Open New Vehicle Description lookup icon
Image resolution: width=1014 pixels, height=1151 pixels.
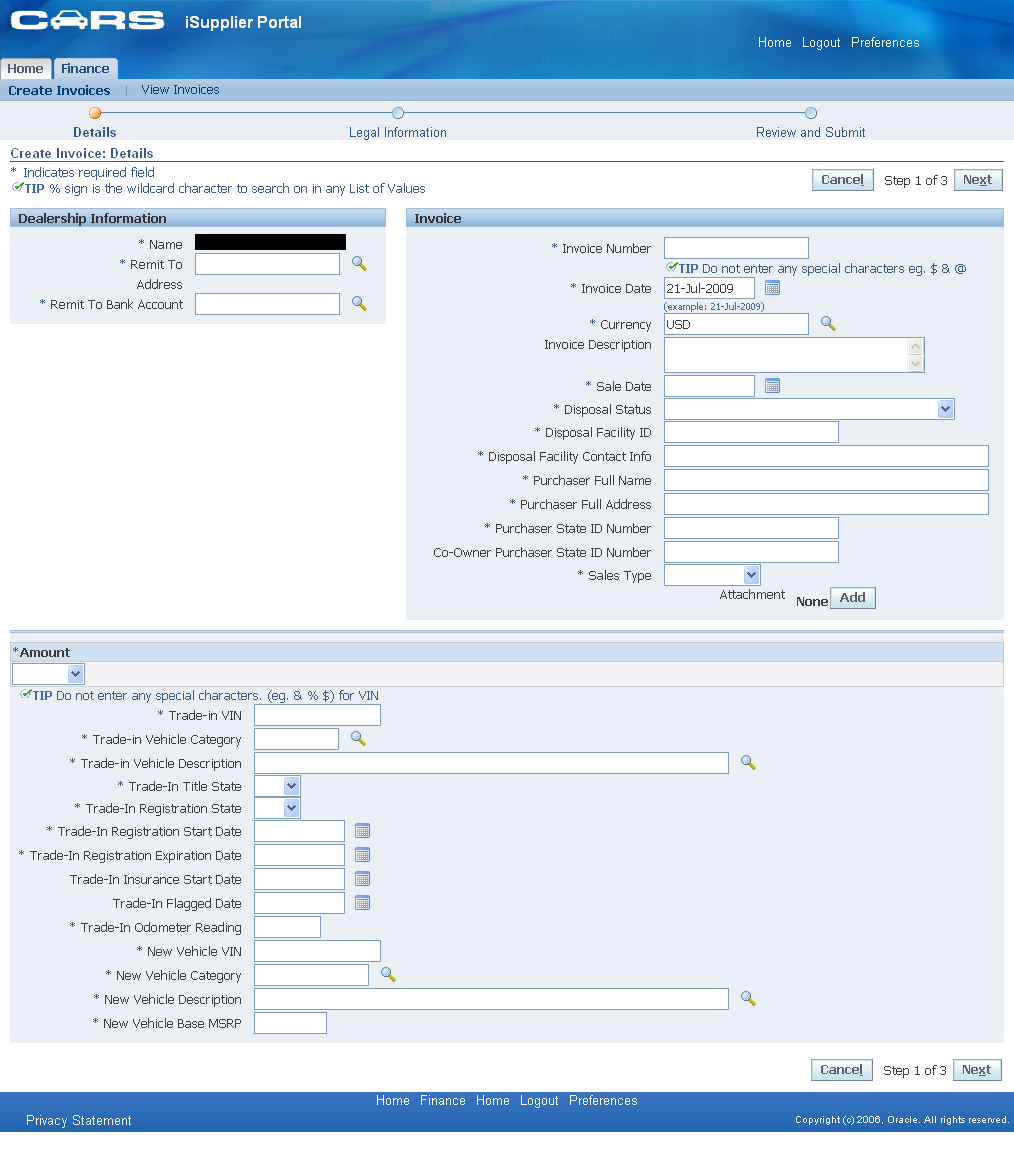click(x=748, y=998)
